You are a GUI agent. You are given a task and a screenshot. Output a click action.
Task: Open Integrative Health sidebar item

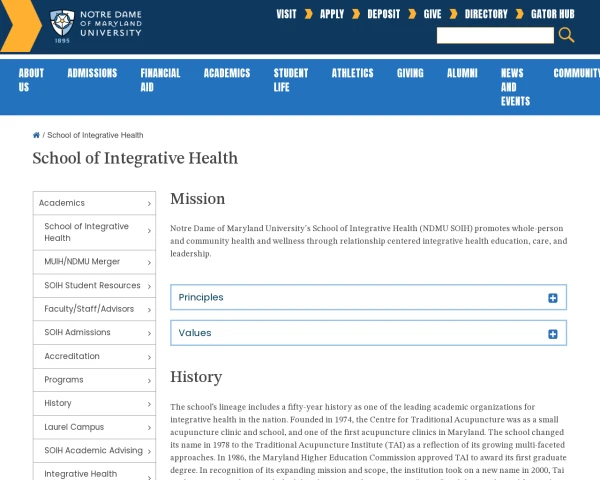(x=94, y=472)
